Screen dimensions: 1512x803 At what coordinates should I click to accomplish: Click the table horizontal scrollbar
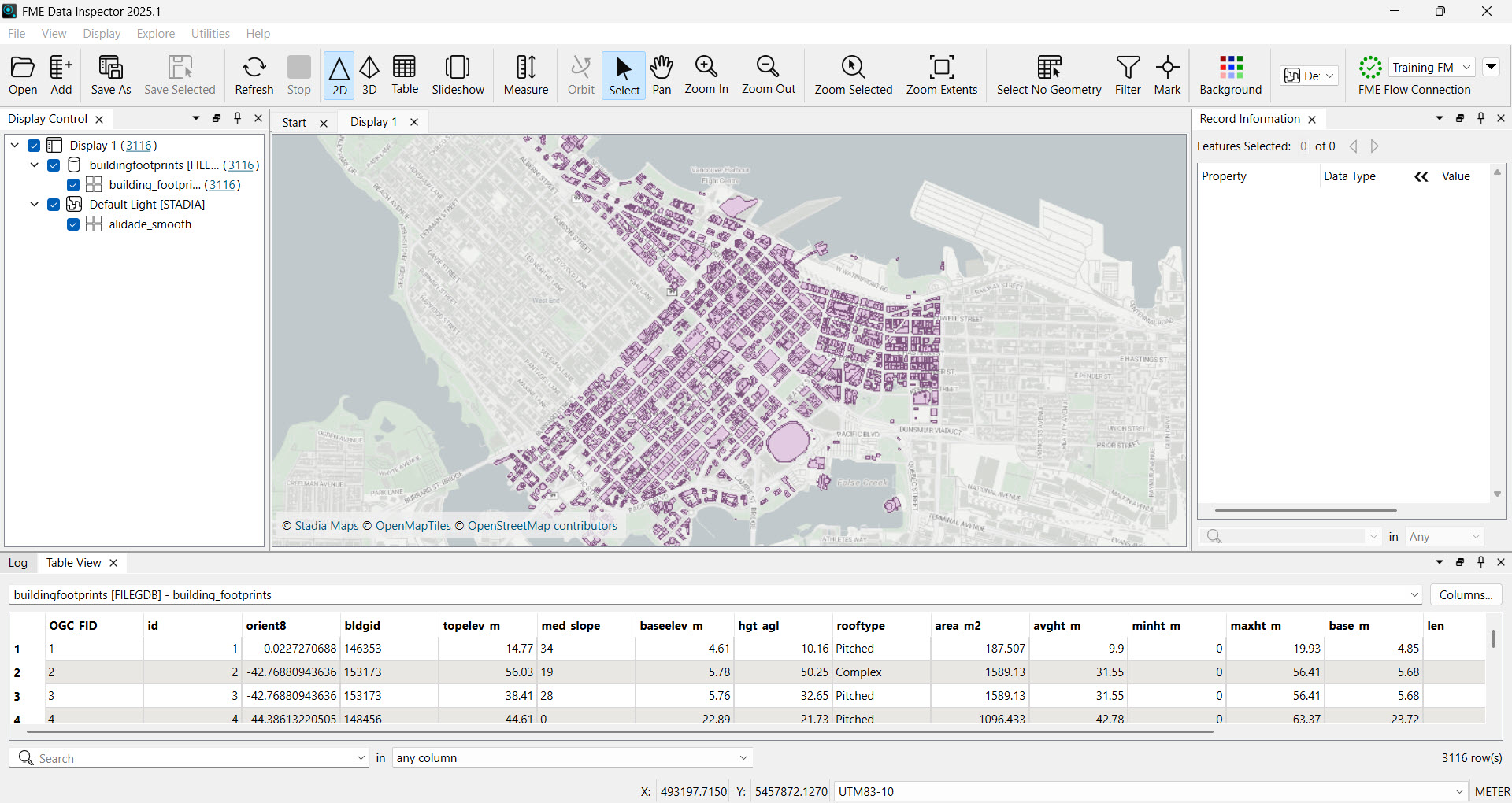(x=619, y=732)
